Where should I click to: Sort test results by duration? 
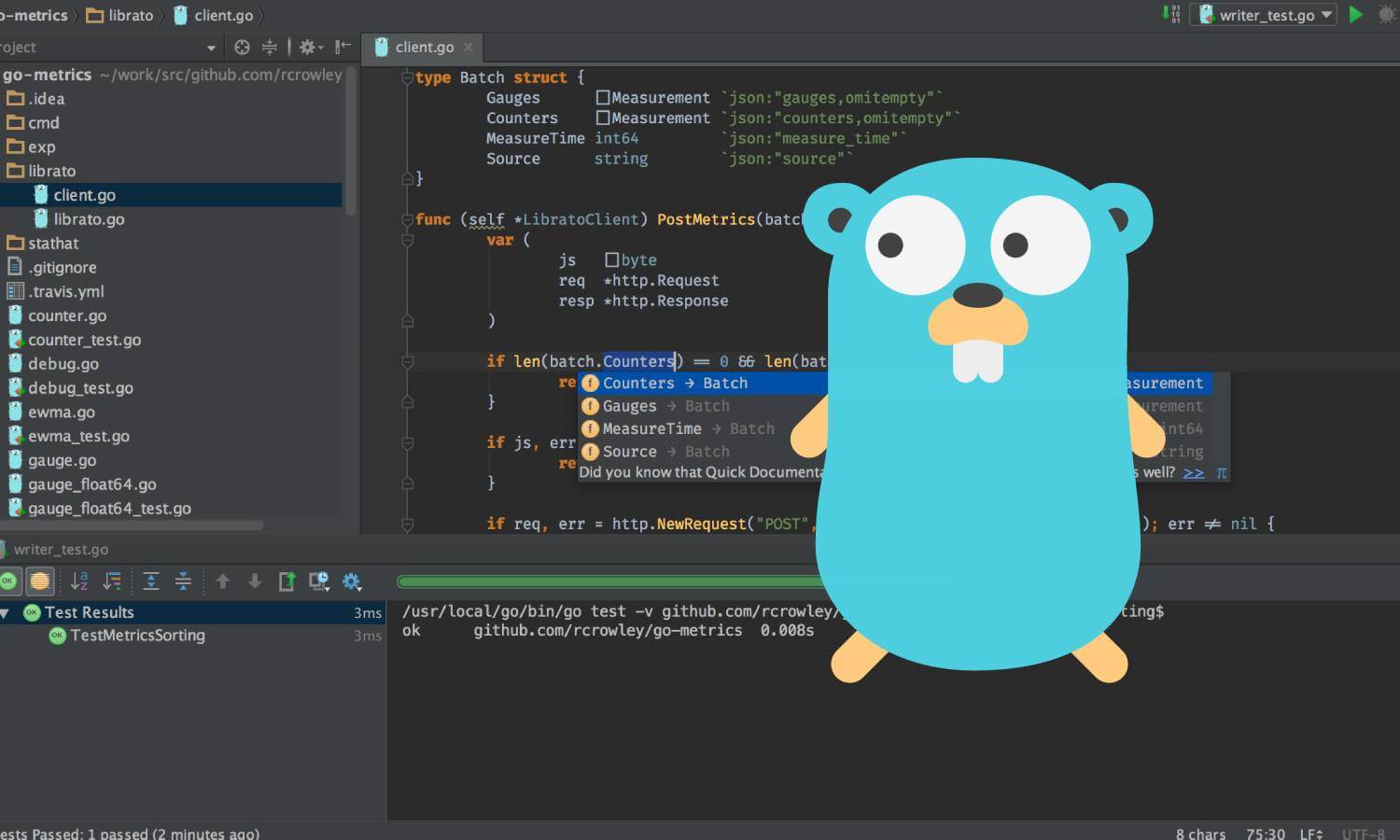(x=112, y=581)
